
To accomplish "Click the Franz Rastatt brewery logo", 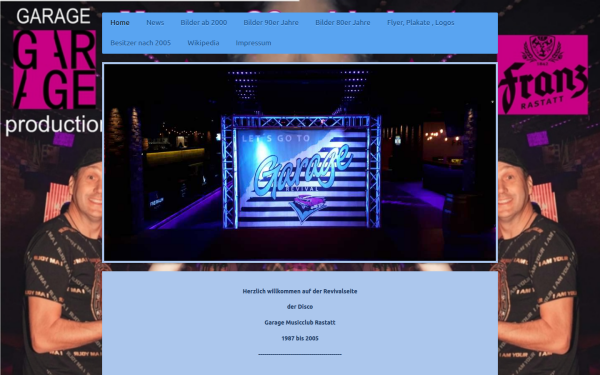I will tap(543, 75).
